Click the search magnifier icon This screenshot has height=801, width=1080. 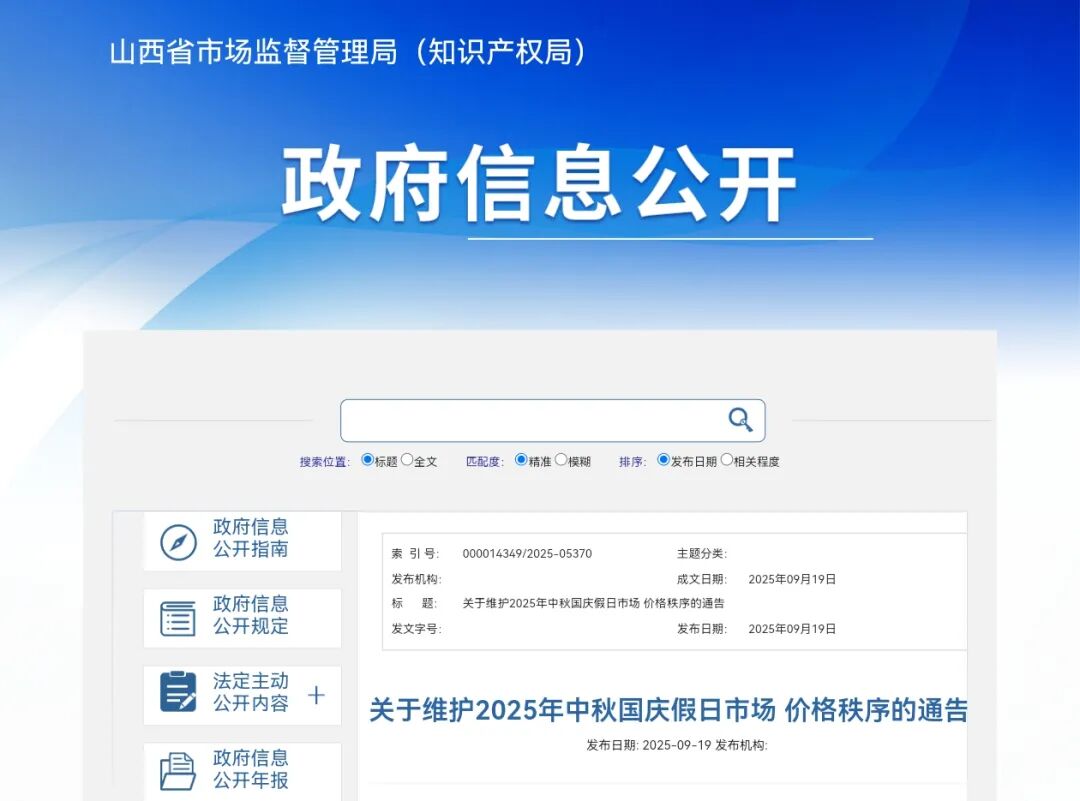coord(738,420)
